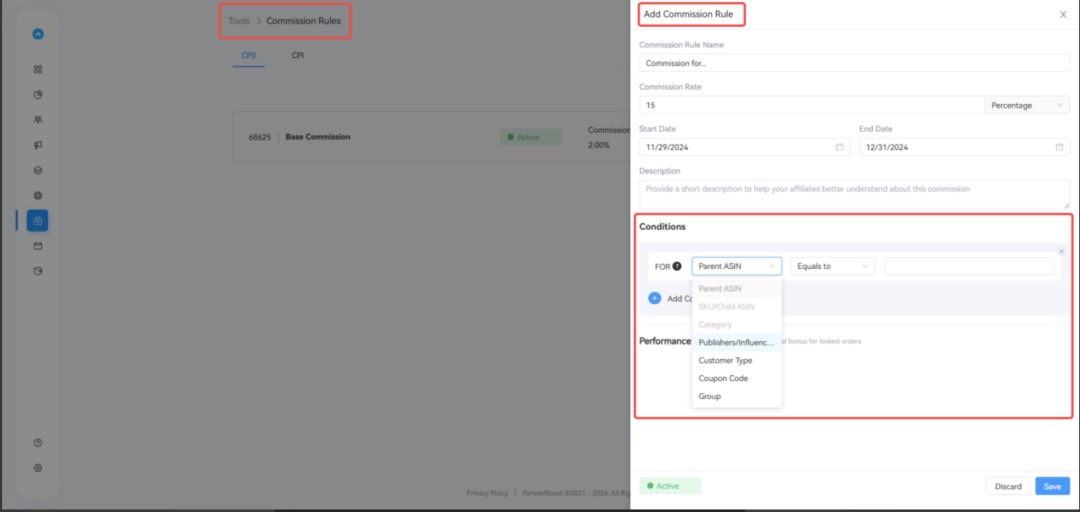Collapse the Parent ASIN condition dropdown

736,267
